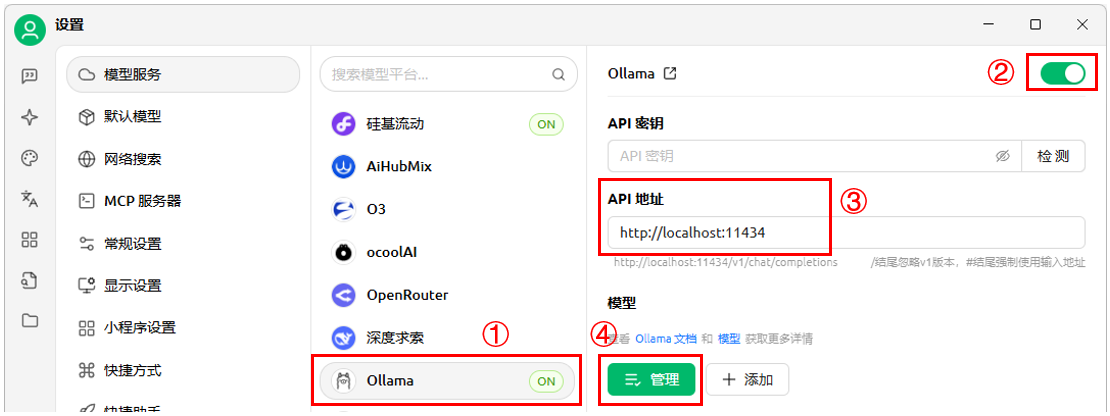The image size is (1110, 416).
Task: Minimize the settings window
Action: (988, 25)
